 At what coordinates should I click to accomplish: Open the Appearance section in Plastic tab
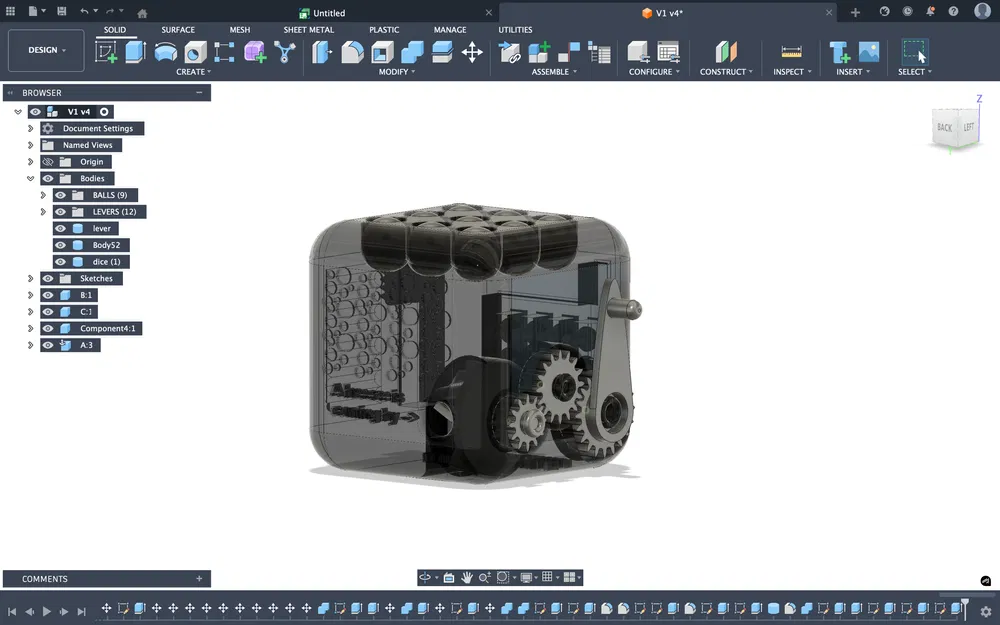pyautogui.click(x=384, y=30)
